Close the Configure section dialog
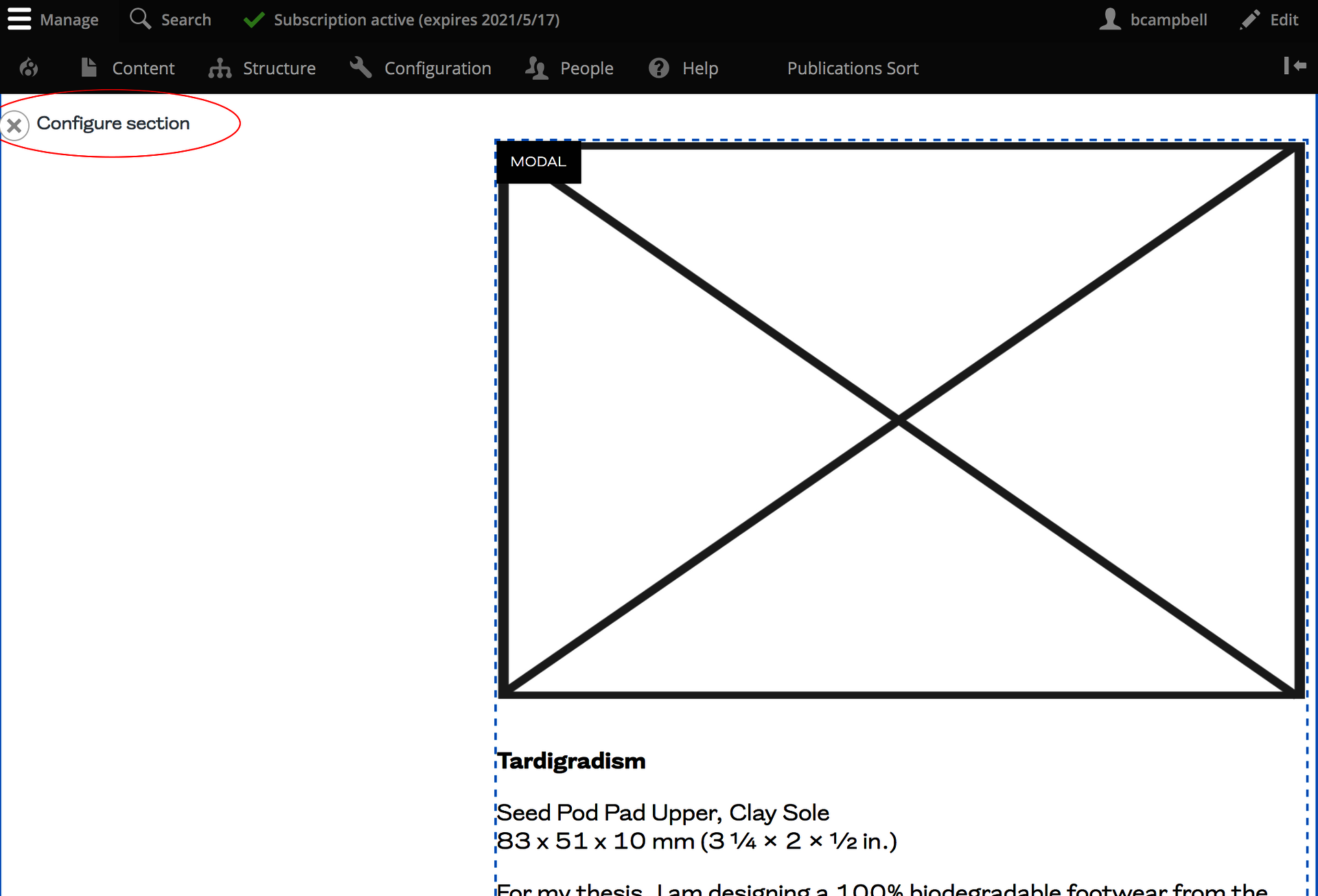This screenshot has width=1318, height=896. pyautogui.click(x=14, y=126)
